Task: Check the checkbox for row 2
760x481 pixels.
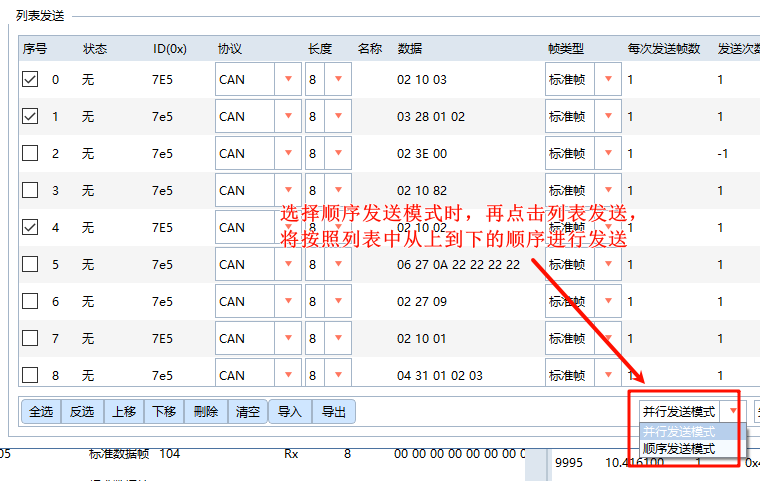Action: click(x=30, y=153)
